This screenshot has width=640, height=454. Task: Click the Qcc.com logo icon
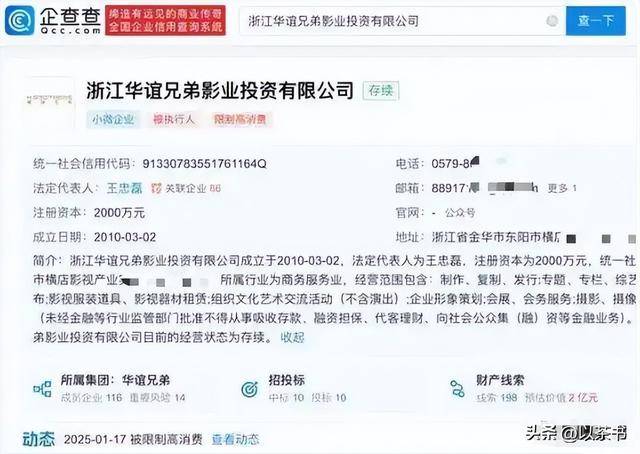pyautogui.click(x=20, y=21)
